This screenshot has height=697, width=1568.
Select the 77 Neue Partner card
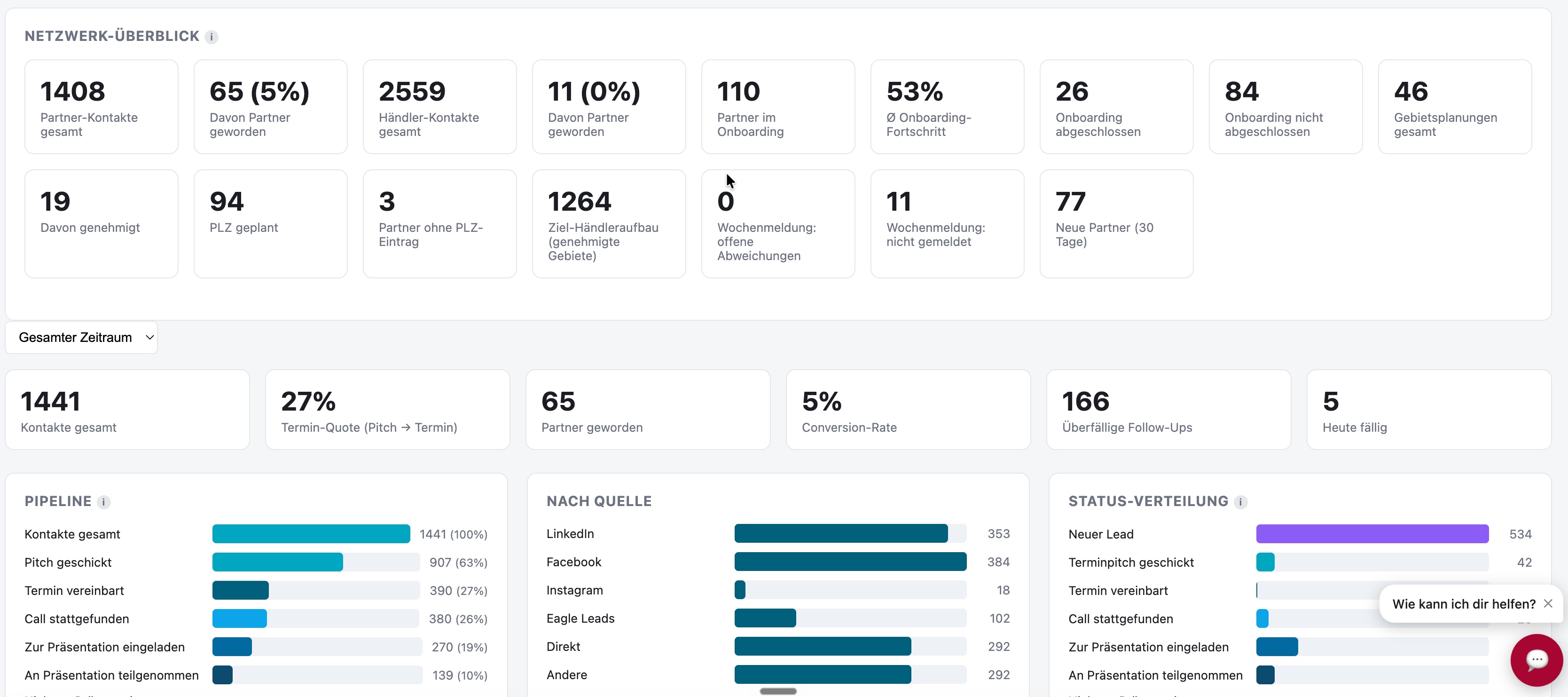click(x=1116, y=223)
